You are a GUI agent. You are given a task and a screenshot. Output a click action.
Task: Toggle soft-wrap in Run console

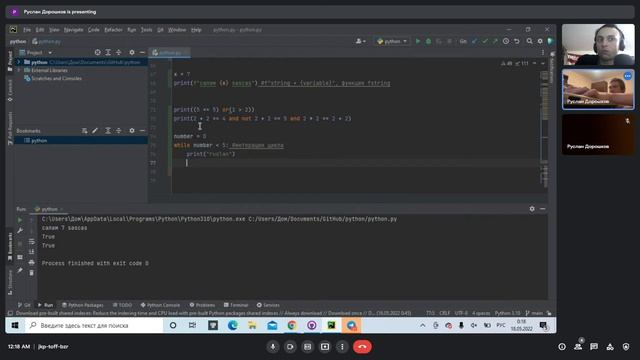point(31,241)
